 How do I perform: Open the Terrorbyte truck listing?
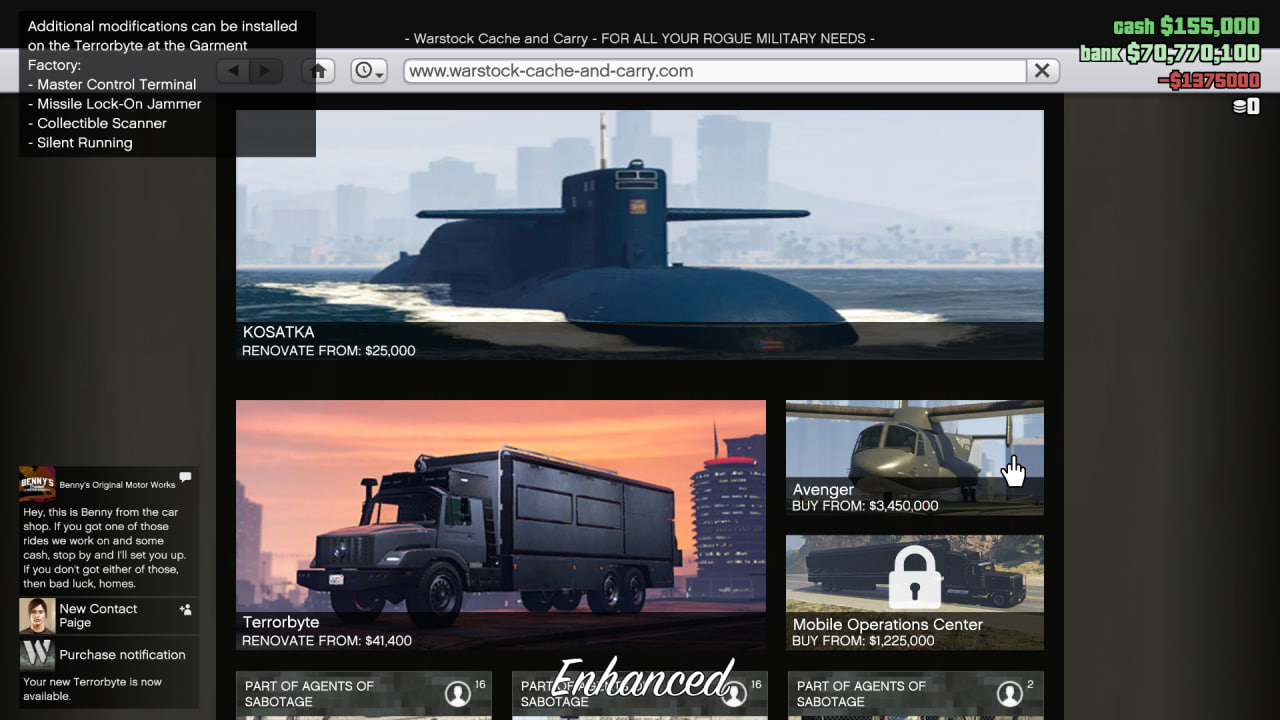point(501,525)
